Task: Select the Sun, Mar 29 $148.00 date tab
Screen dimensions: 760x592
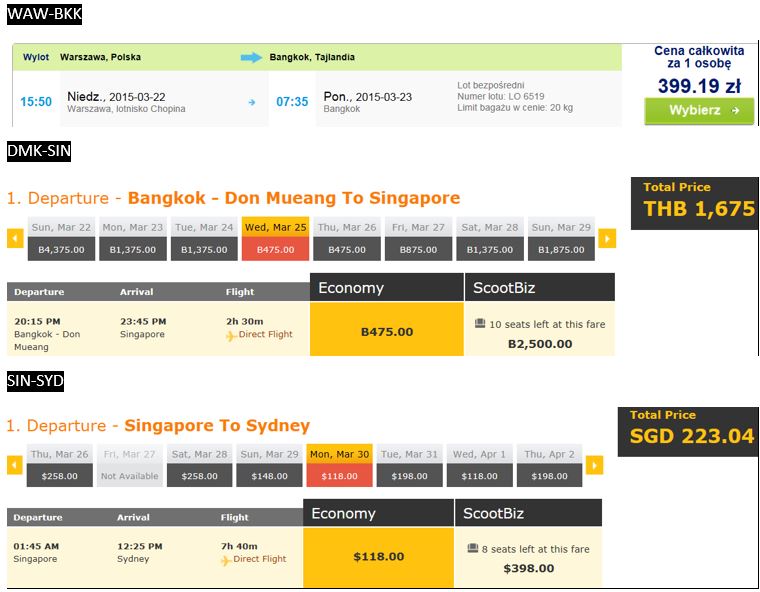Action: [x=269, y=465]
